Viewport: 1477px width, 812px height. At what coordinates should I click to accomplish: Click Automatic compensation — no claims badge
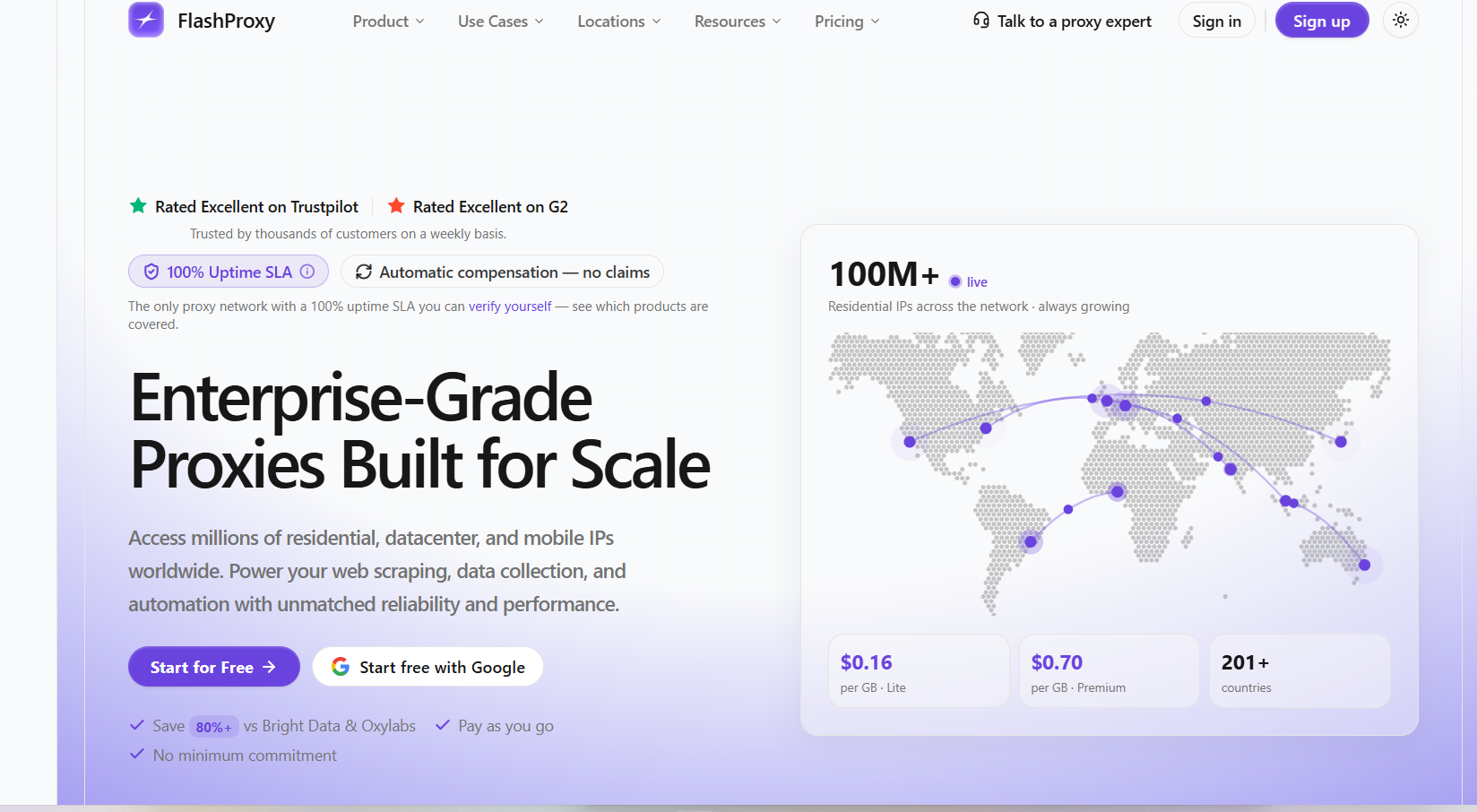coord(502,272)
